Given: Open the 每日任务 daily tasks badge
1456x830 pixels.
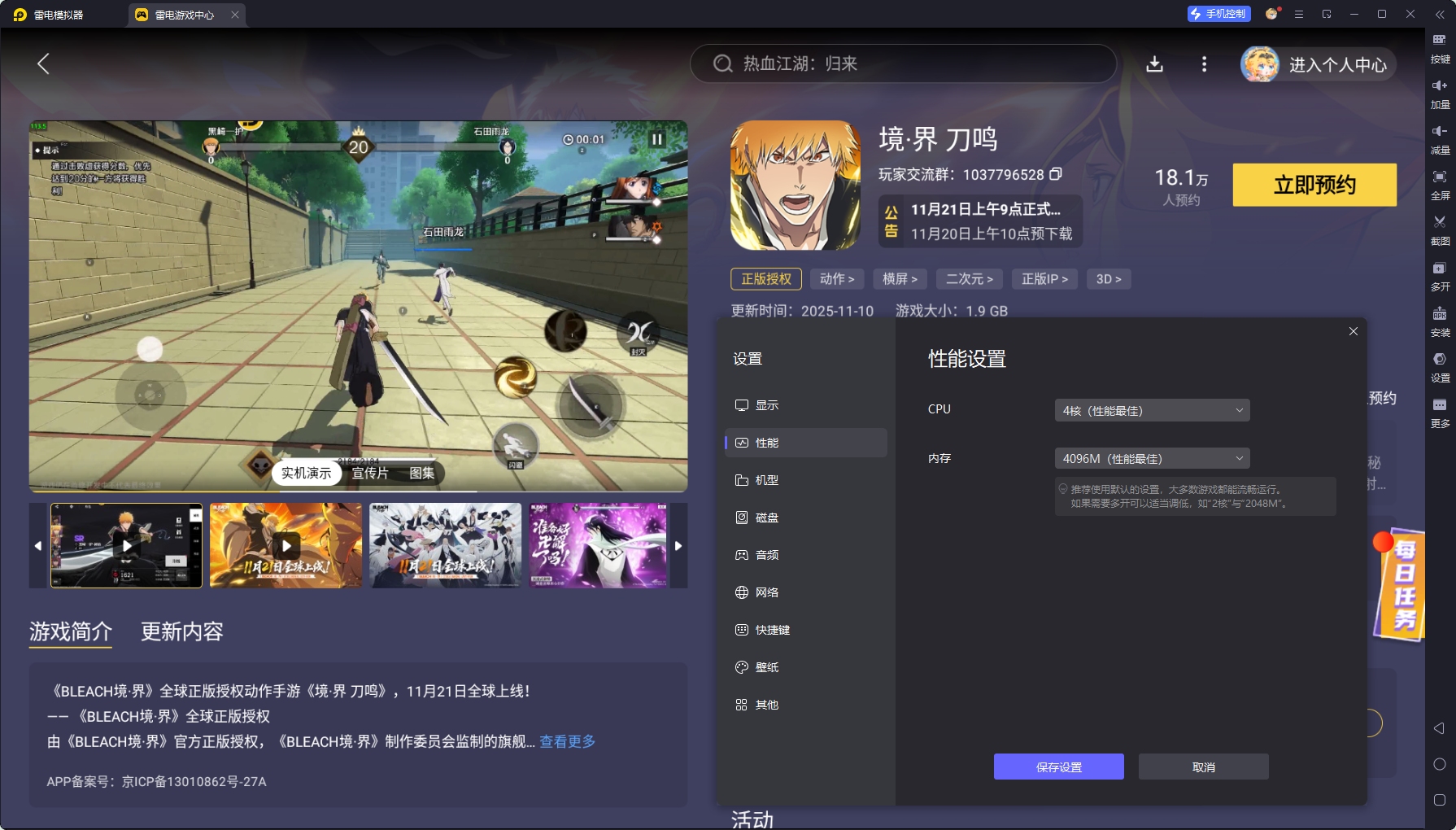Looking at the screenshot, I should 1400,584.
